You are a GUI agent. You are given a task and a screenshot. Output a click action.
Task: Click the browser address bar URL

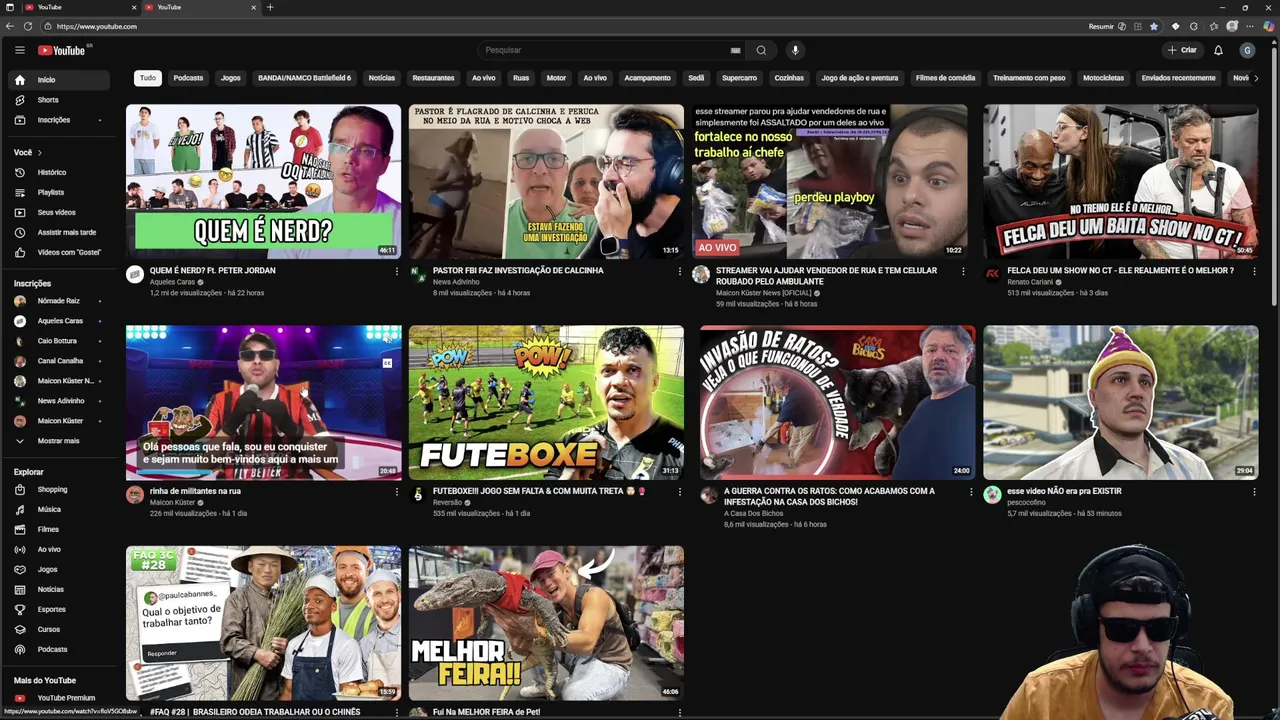coord(96,26)
